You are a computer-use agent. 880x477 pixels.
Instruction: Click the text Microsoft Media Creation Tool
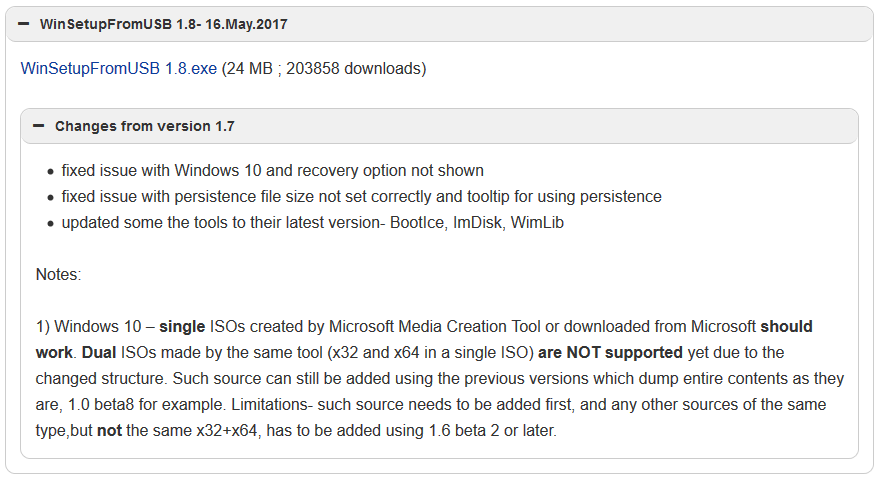[434, 327]
